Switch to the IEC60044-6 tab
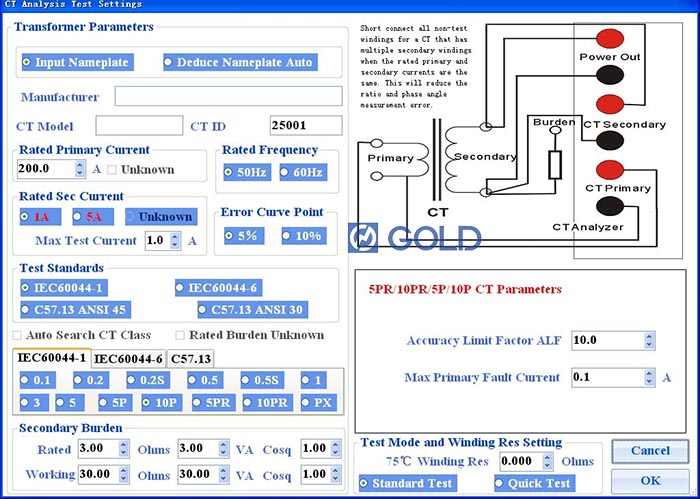This screenshot has width=700, height=499. pyautogui.click(x=128, y=358)
